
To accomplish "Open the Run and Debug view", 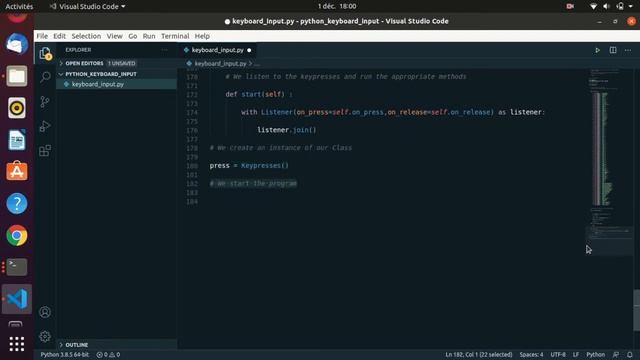I will click(45, 126).
